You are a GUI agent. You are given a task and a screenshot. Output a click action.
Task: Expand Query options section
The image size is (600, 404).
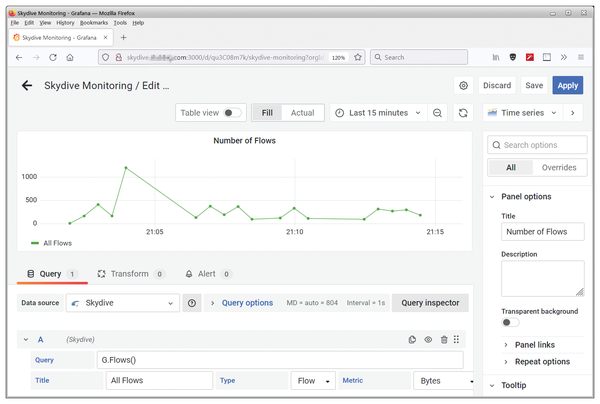(247, 303)
